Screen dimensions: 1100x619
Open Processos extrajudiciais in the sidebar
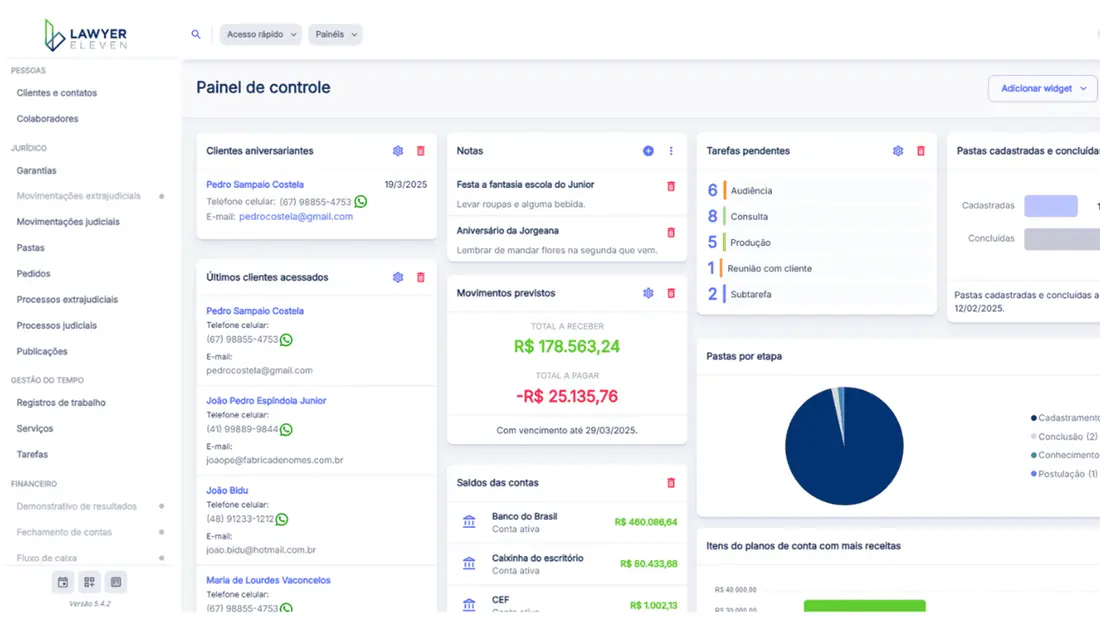point(67,300)
